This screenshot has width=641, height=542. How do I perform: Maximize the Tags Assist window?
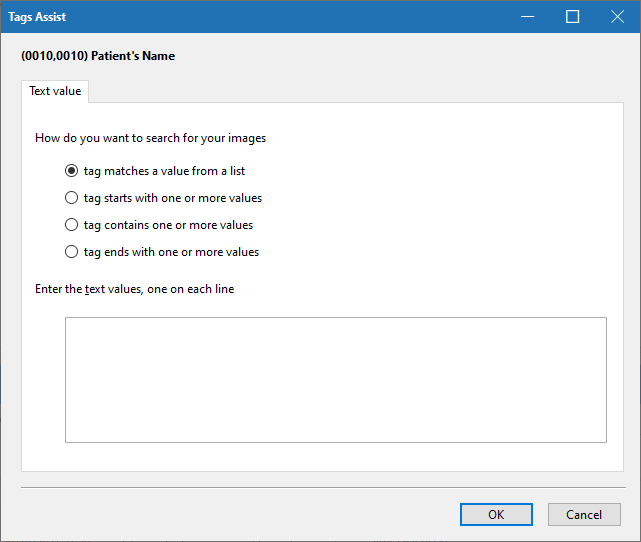pyautogui.click(x=572, y=17)
